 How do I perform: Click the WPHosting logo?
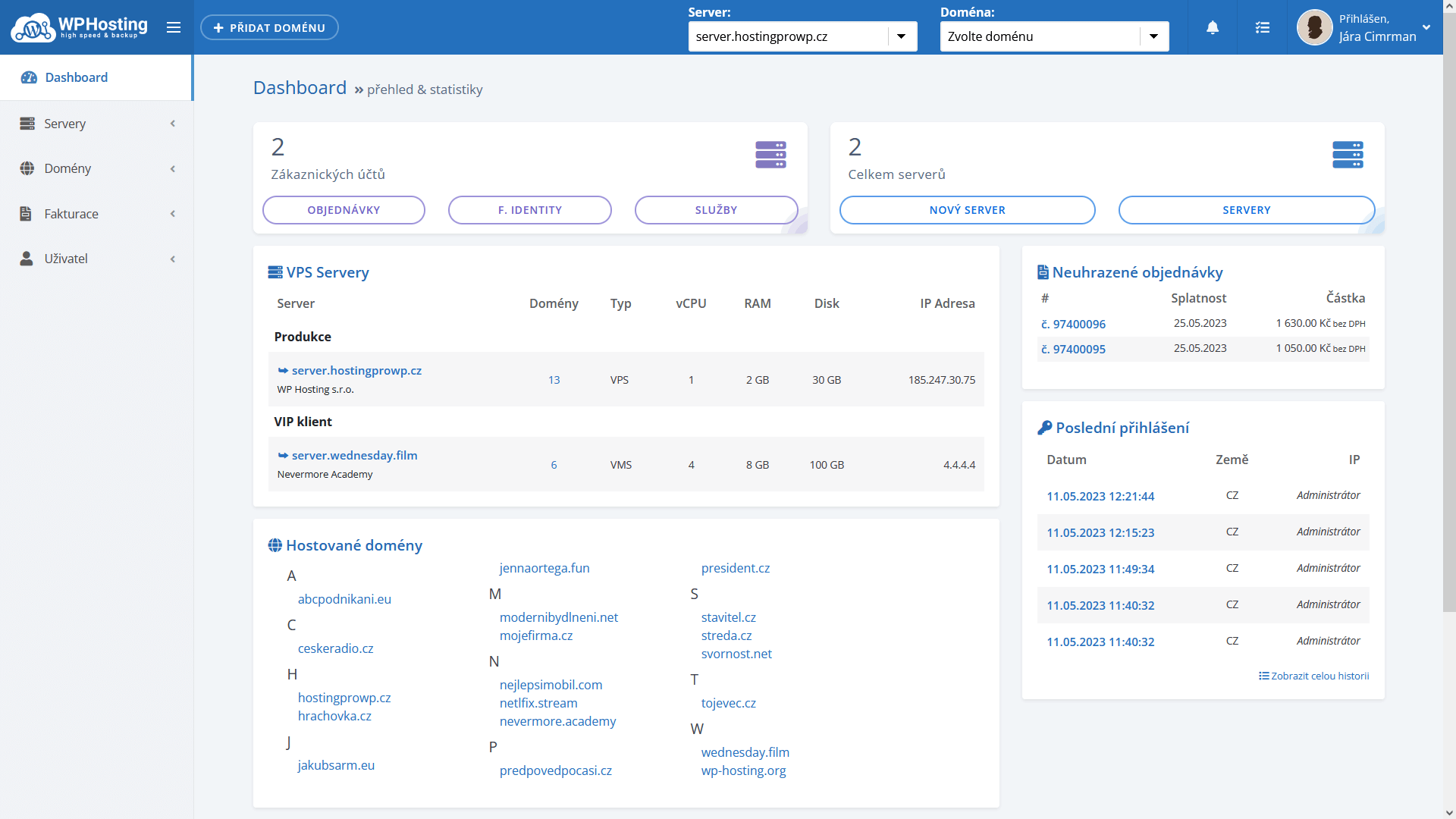tap(80, 28)
